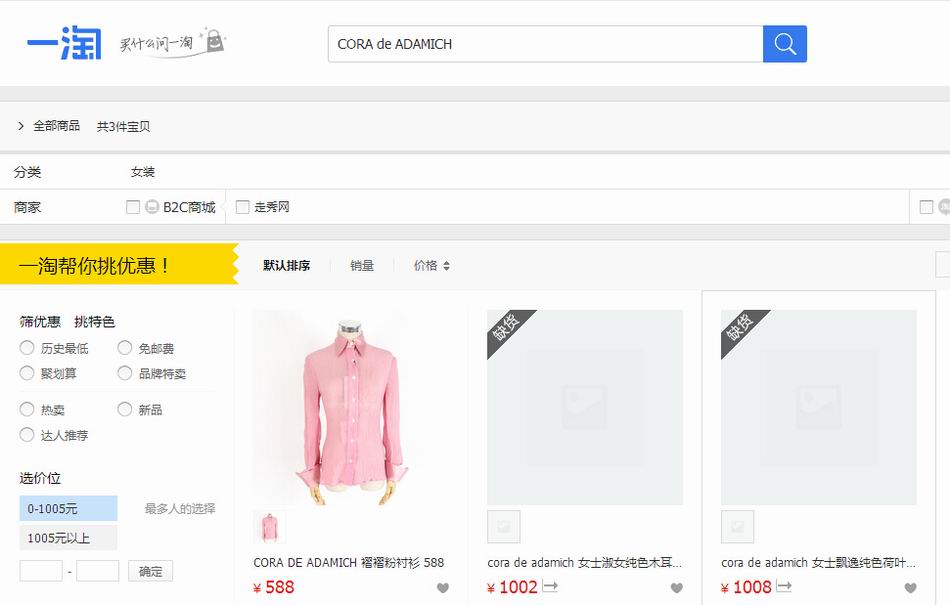The width and height of the screenshot is (950, 605).
Task: Click the arrow icon beside price 1008
Action: coord(784,586)
